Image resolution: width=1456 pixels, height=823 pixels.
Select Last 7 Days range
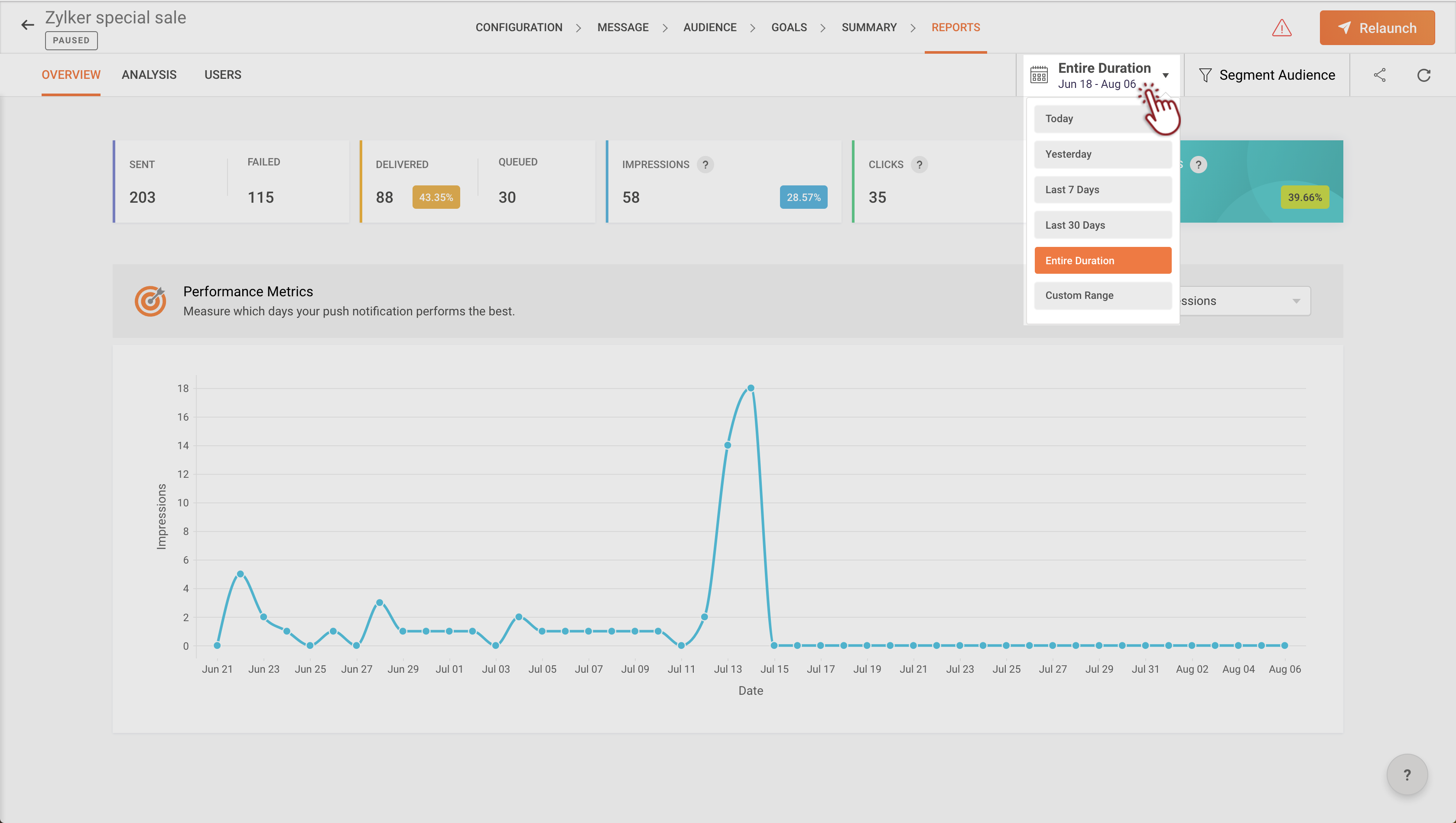pos(1102,189)
